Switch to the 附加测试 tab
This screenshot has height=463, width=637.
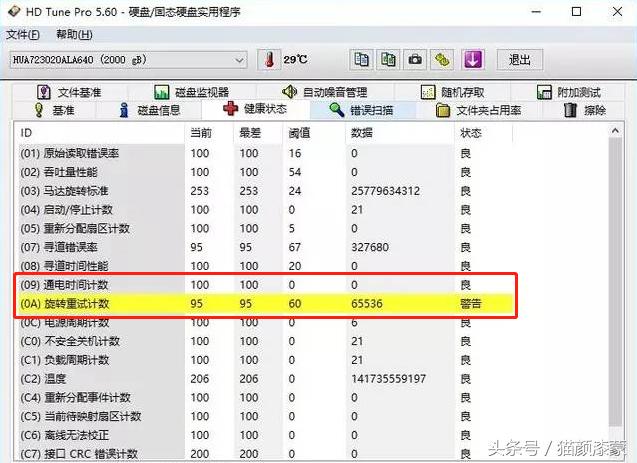pyautogui.click(x=568, y=92)
